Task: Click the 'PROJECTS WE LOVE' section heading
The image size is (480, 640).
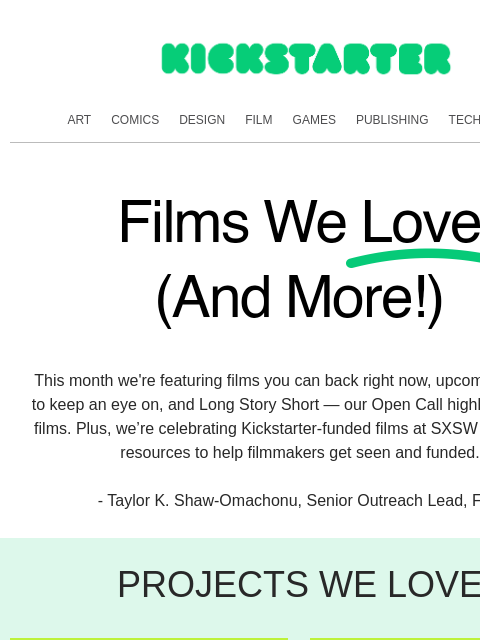Action: pos(299,584)
